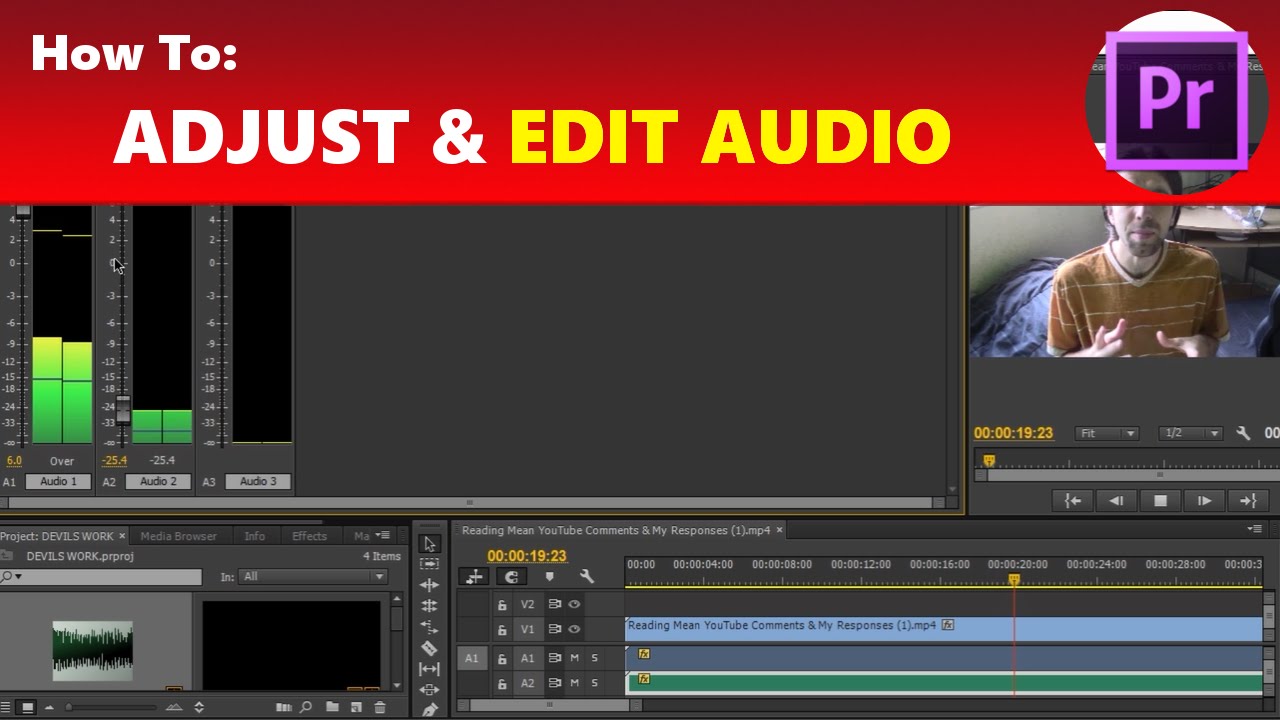Open sort icons arrows in project panel
The height and width of the screenshot is (720, 1280).
click(x=198, y=707)
